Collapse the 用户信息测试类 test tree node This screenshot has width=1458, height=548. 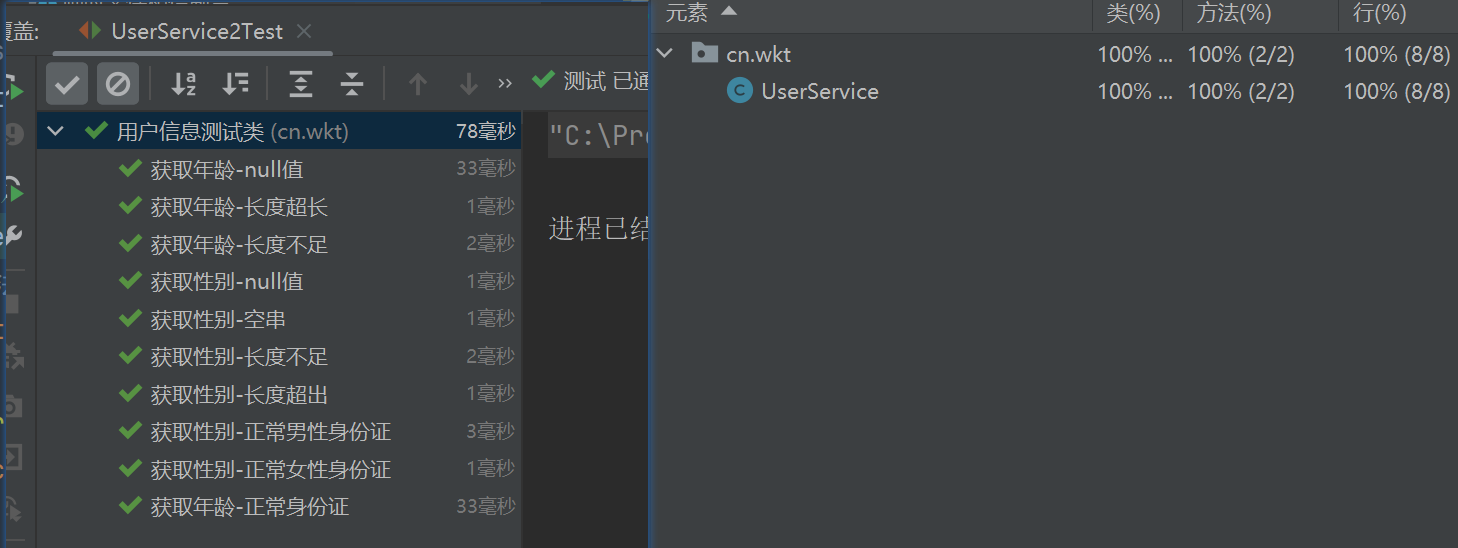click(x=56, y=131)
